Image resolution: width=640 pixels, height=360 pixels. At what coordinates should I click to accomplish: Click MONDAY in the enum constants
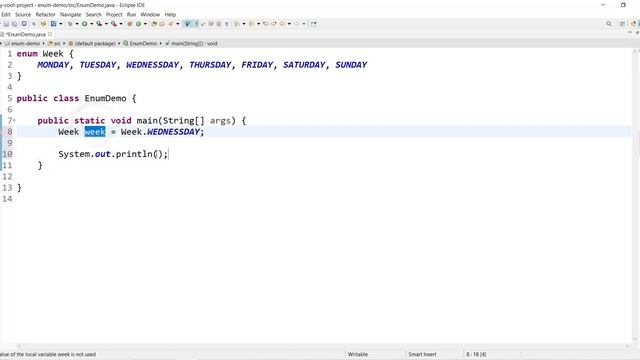(x=53, y=64)
